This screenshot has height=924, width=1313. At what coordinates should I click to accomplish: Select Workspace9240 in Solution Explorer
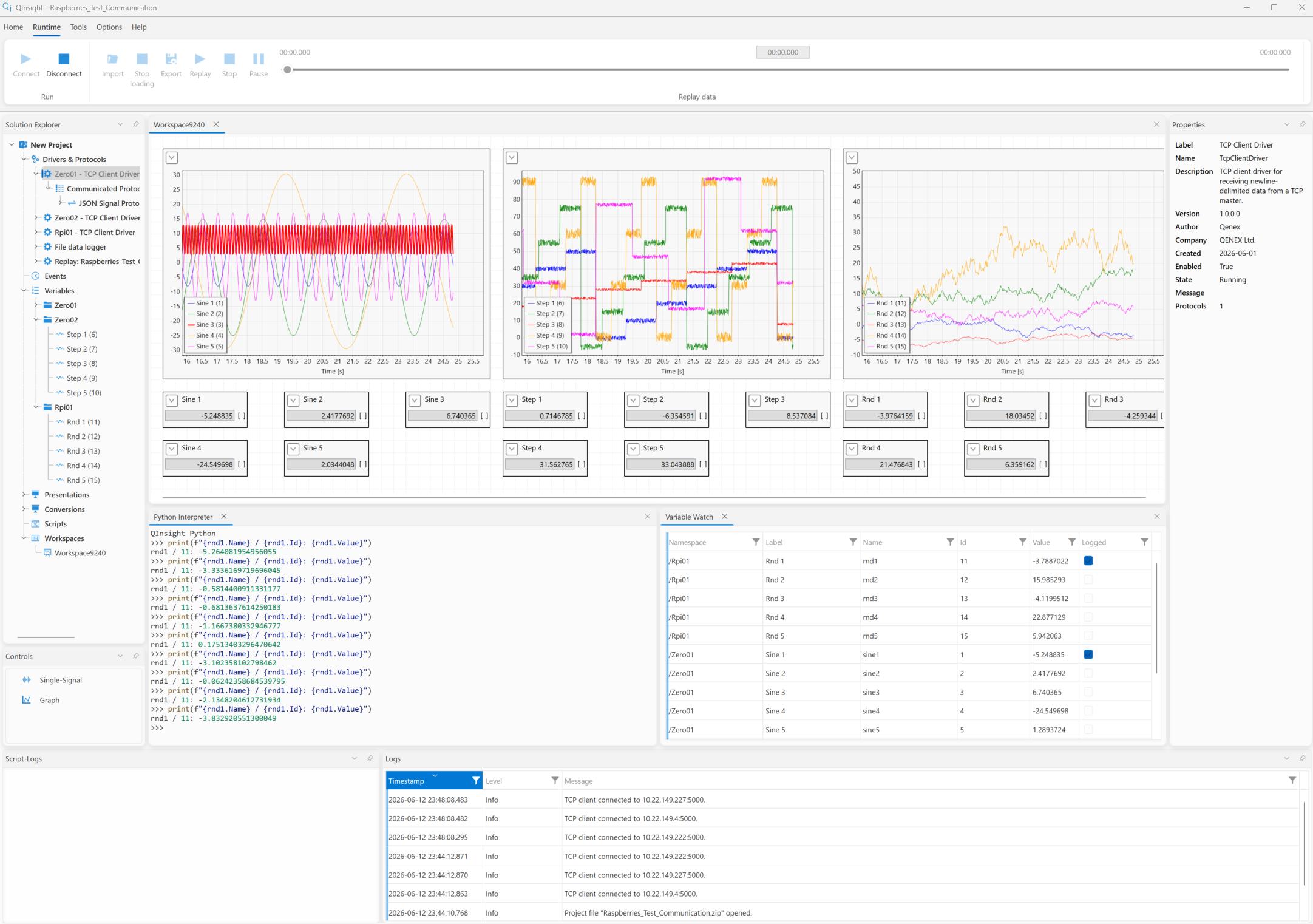point(80,553)
